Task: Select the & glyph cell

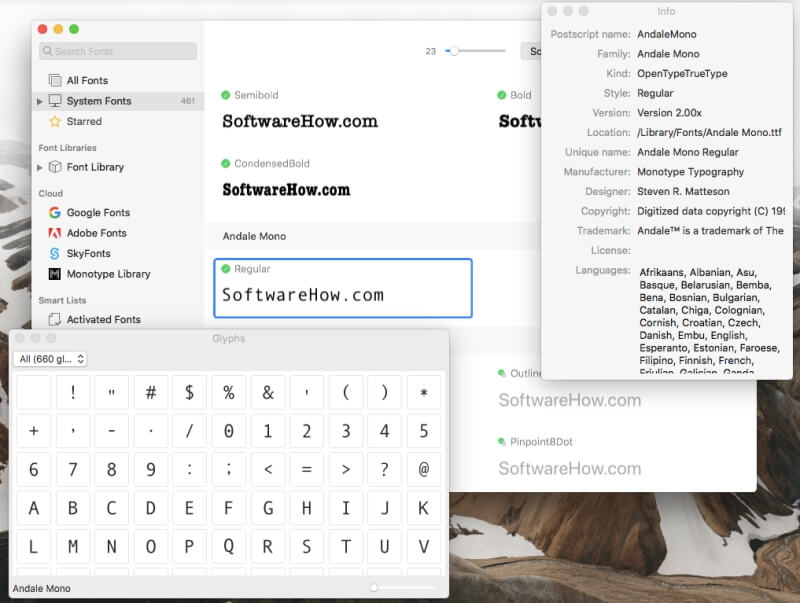Action: tap(268, 392)
